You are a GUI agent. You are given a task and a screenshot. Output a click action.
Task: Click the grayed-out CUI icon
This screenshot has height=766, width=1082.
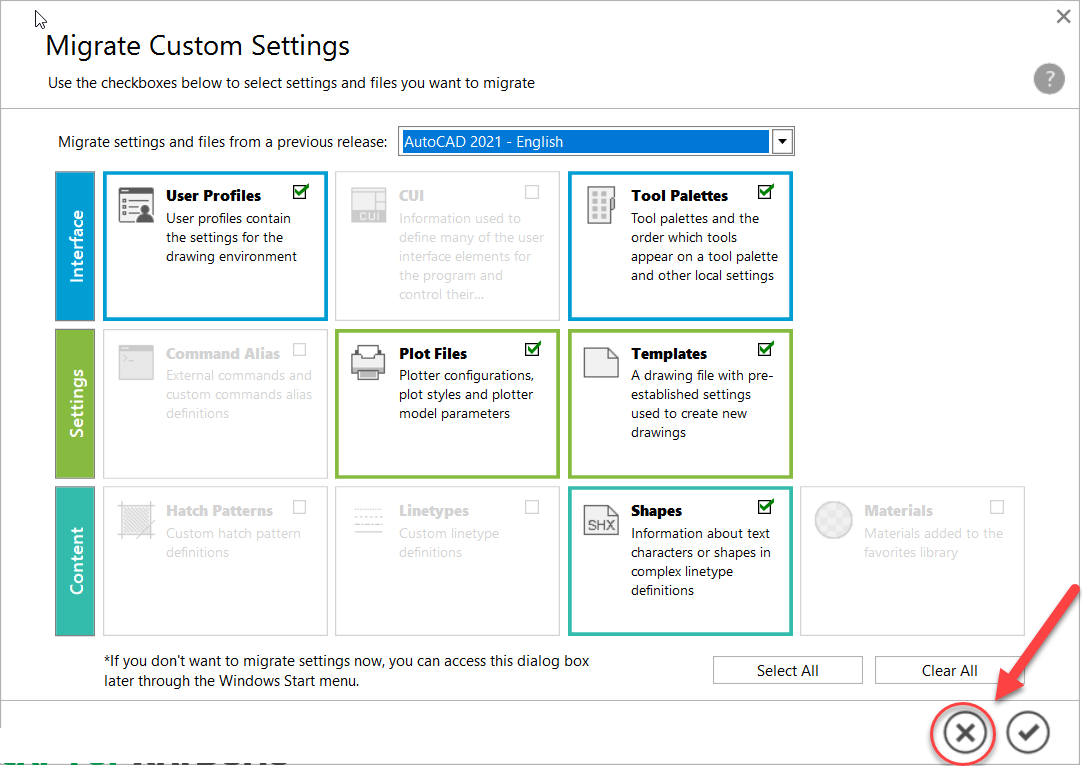pyautogui.click(x=368, y=204)
